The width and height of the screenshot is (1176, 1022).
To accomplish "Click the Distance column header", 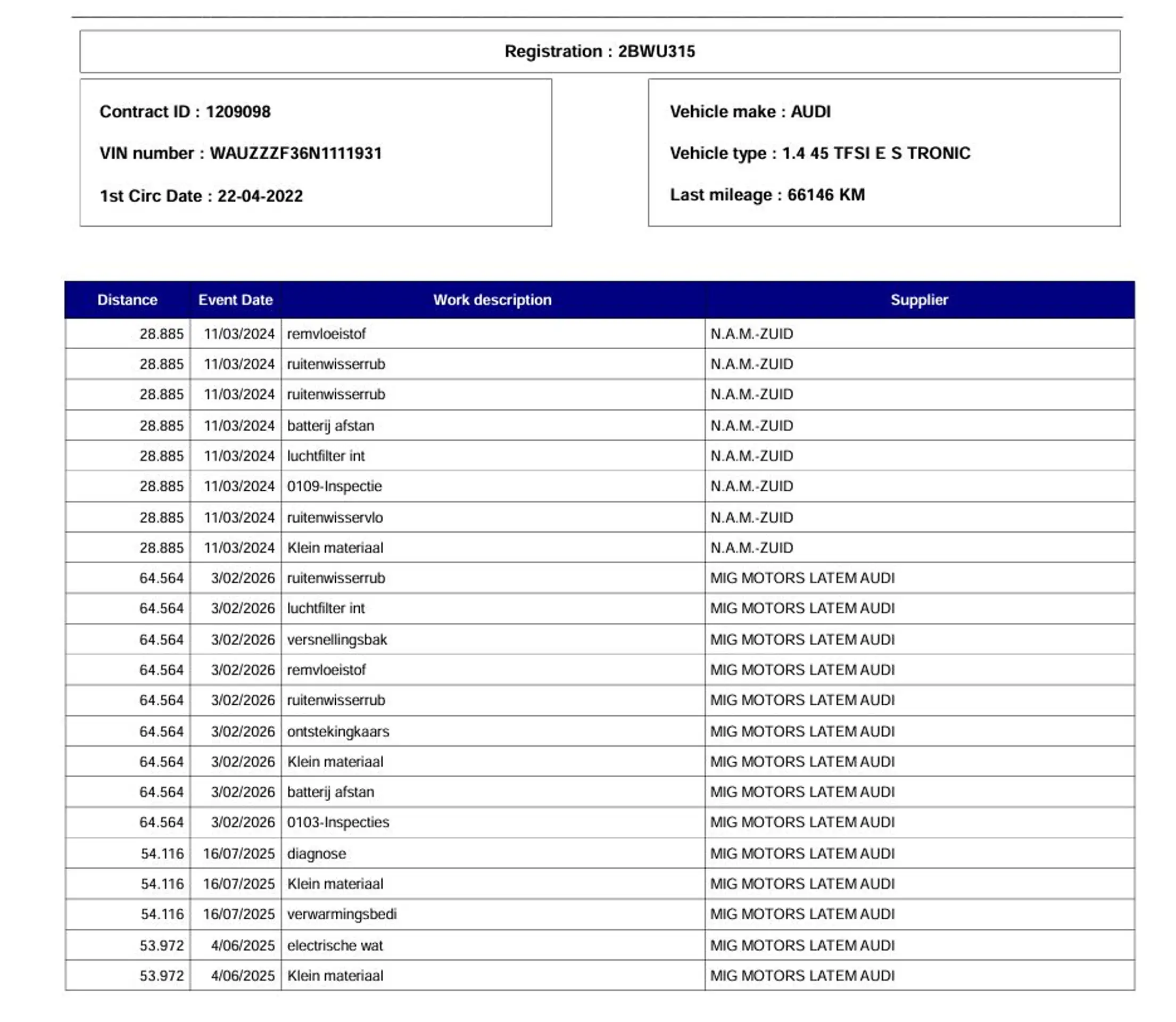I will (127, 300).
